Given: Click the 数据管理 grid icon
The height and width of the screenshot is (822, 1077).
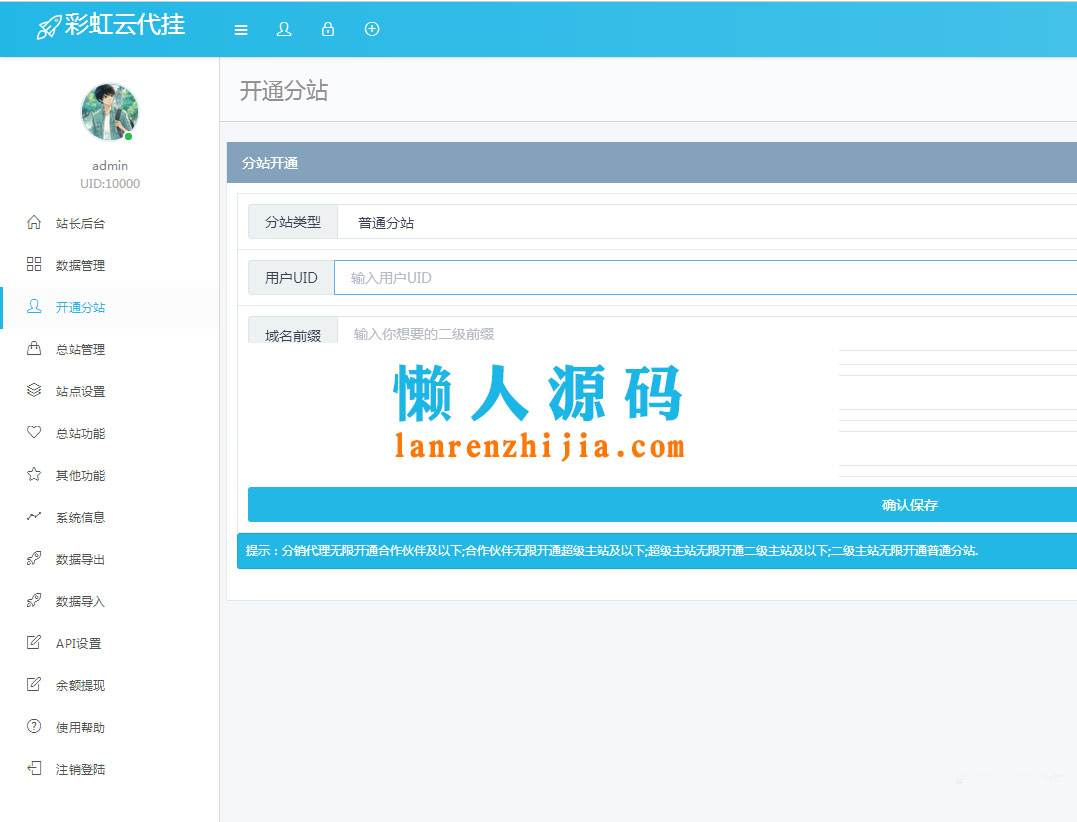Looking at the screenshot, I should click(32, 265).
